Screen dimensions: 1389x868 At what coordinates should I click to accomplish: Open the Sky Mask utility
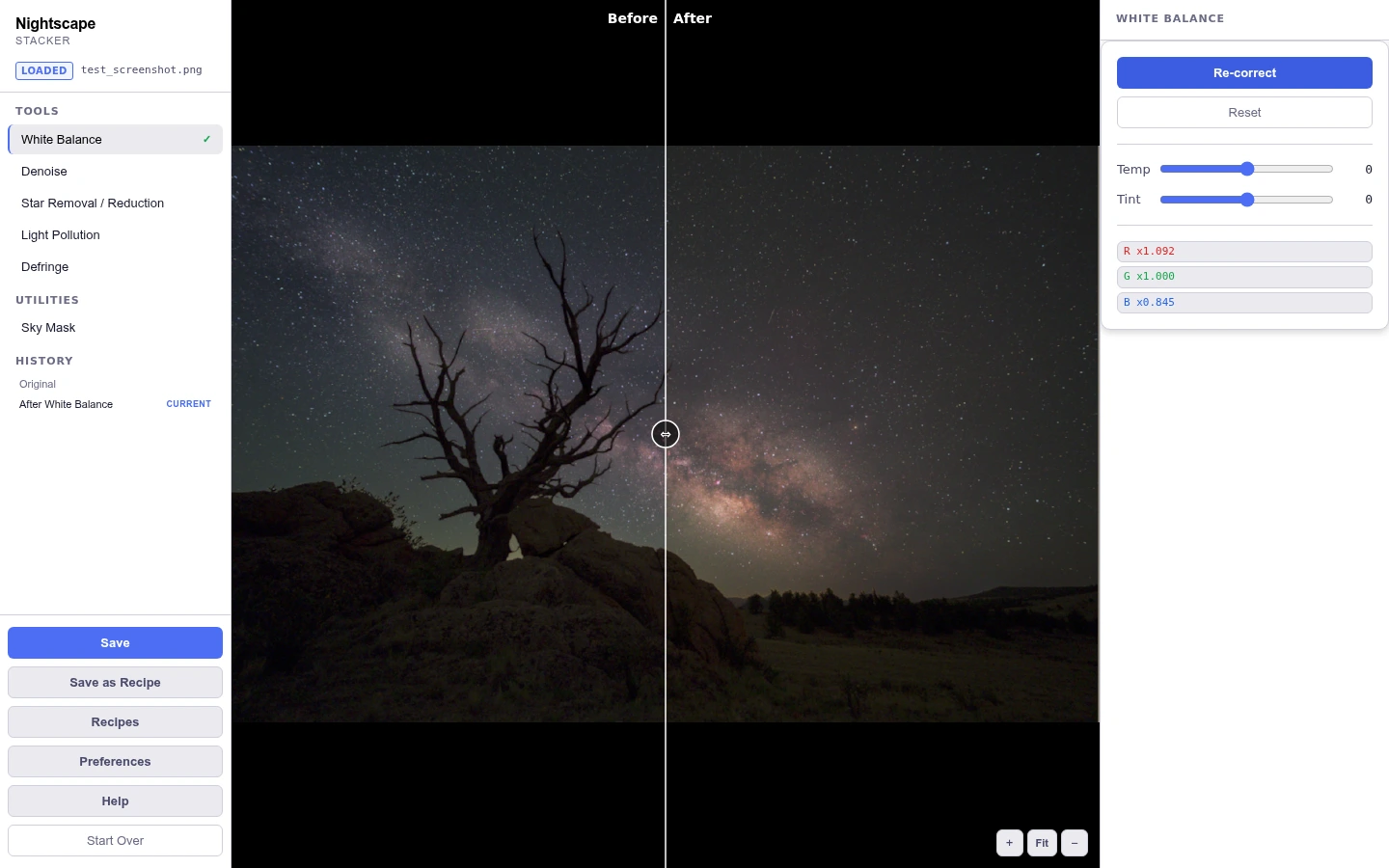115,328
